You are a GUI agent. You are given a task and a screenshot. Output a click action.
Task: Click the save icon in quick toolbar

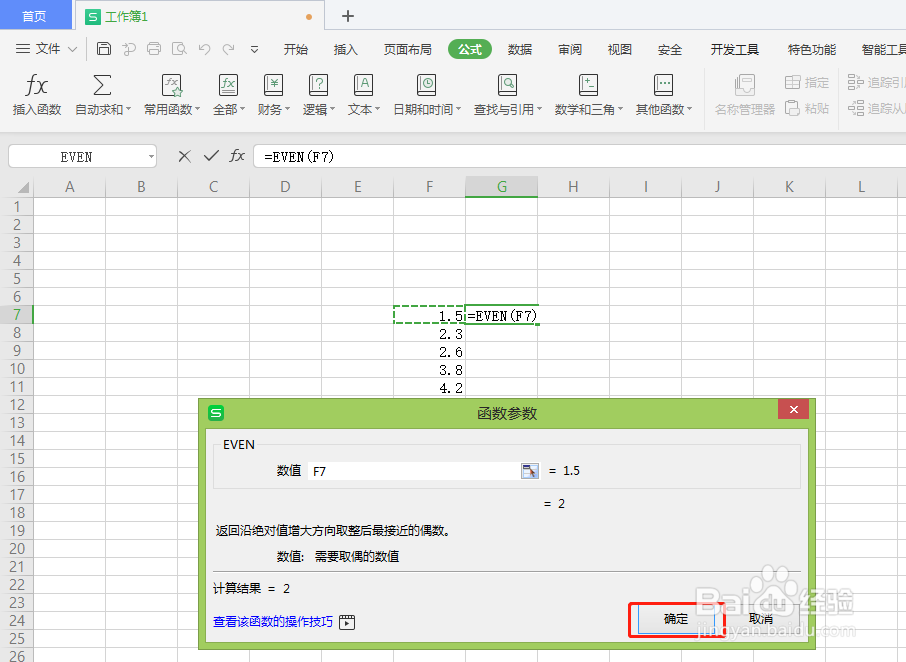click(x=104, y=49)
